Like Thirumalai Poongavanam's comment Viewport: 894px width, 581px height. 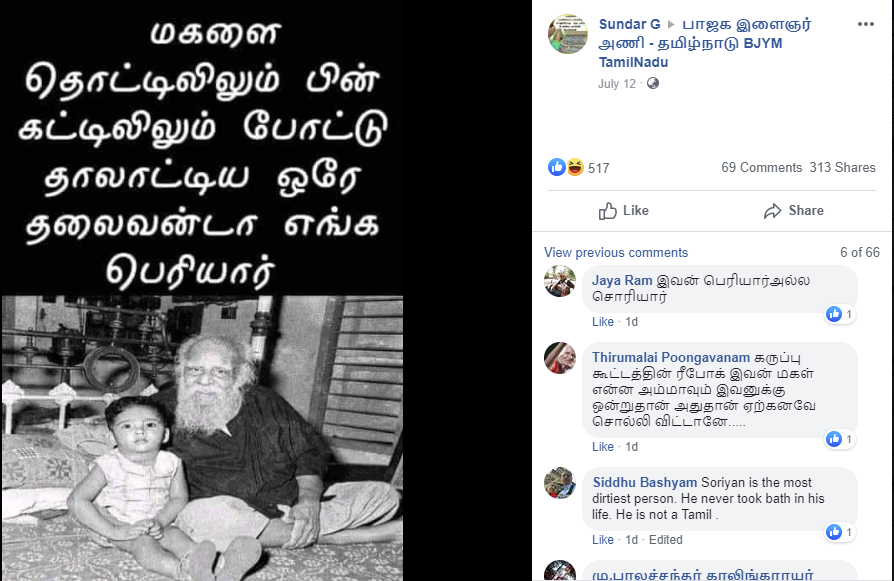pos(602,447)
